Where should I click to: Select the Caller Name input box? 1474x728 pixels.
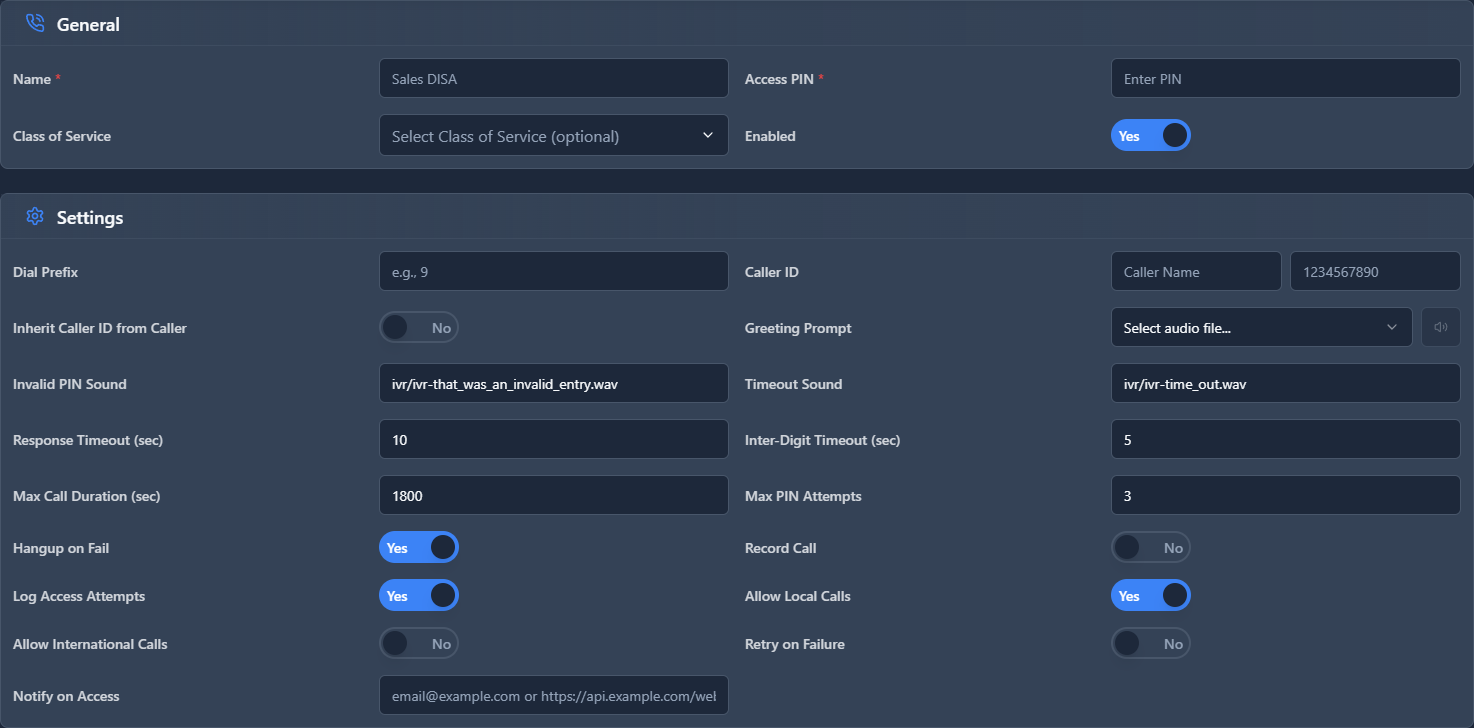(1195, 271)
